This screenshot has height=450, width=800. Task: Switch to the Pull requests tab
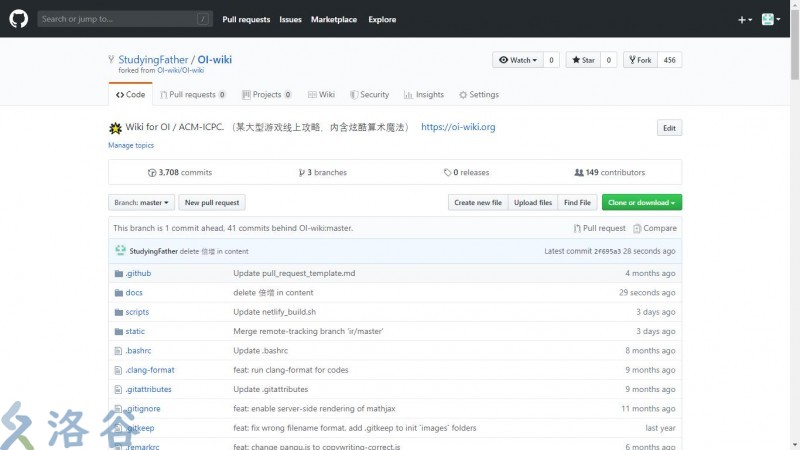coord(192,94)
